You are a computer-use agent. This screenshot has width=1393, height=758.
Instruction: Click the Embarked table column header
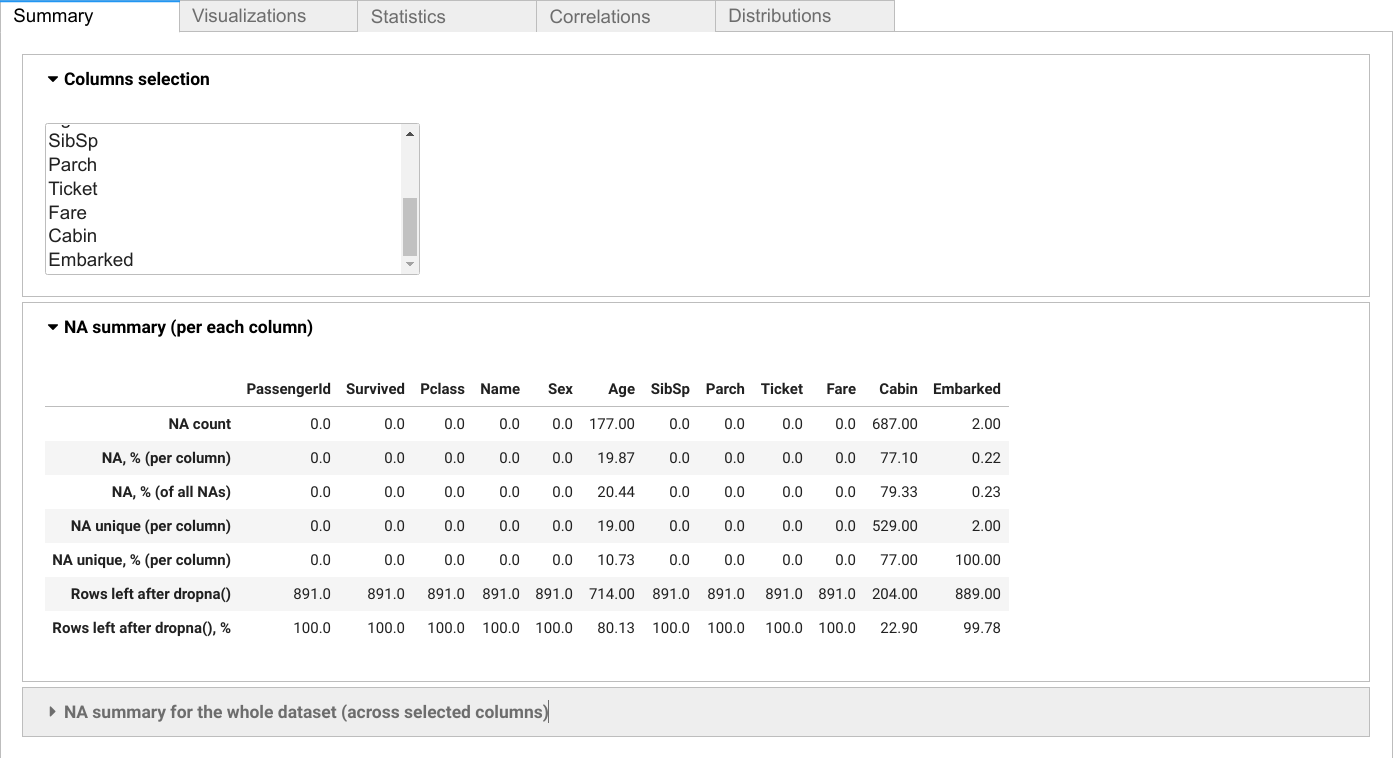point(967,389)
